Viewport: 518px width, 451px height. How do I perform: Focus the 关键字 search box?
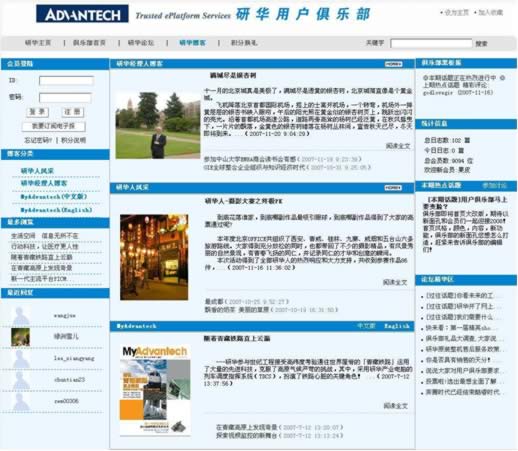pyautogui.click(x=431, y=43)
